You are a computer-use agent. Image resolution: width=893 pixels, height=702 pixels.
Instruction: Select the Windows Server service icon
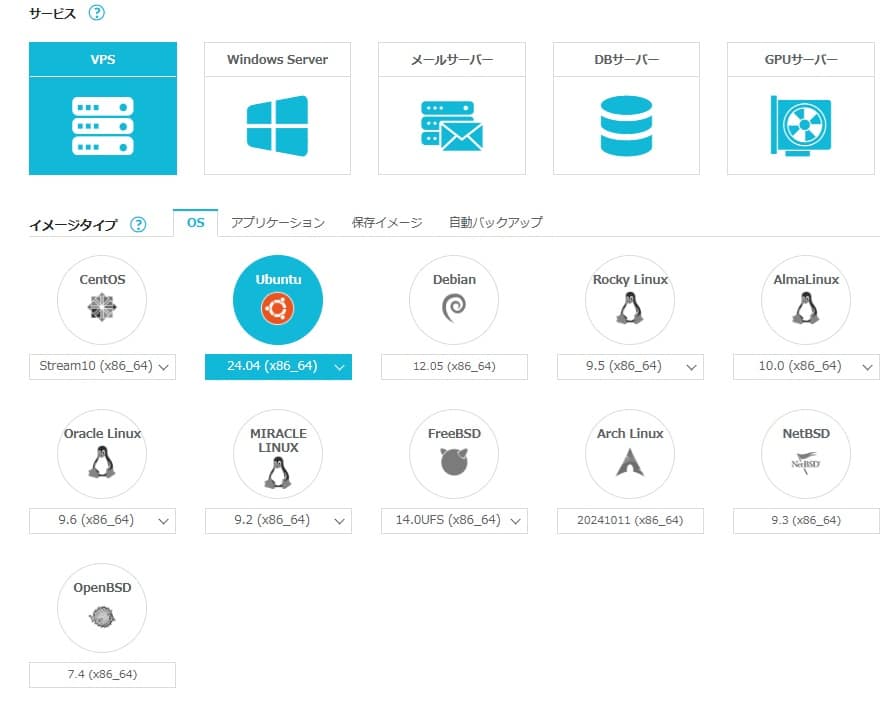point(277,126)
